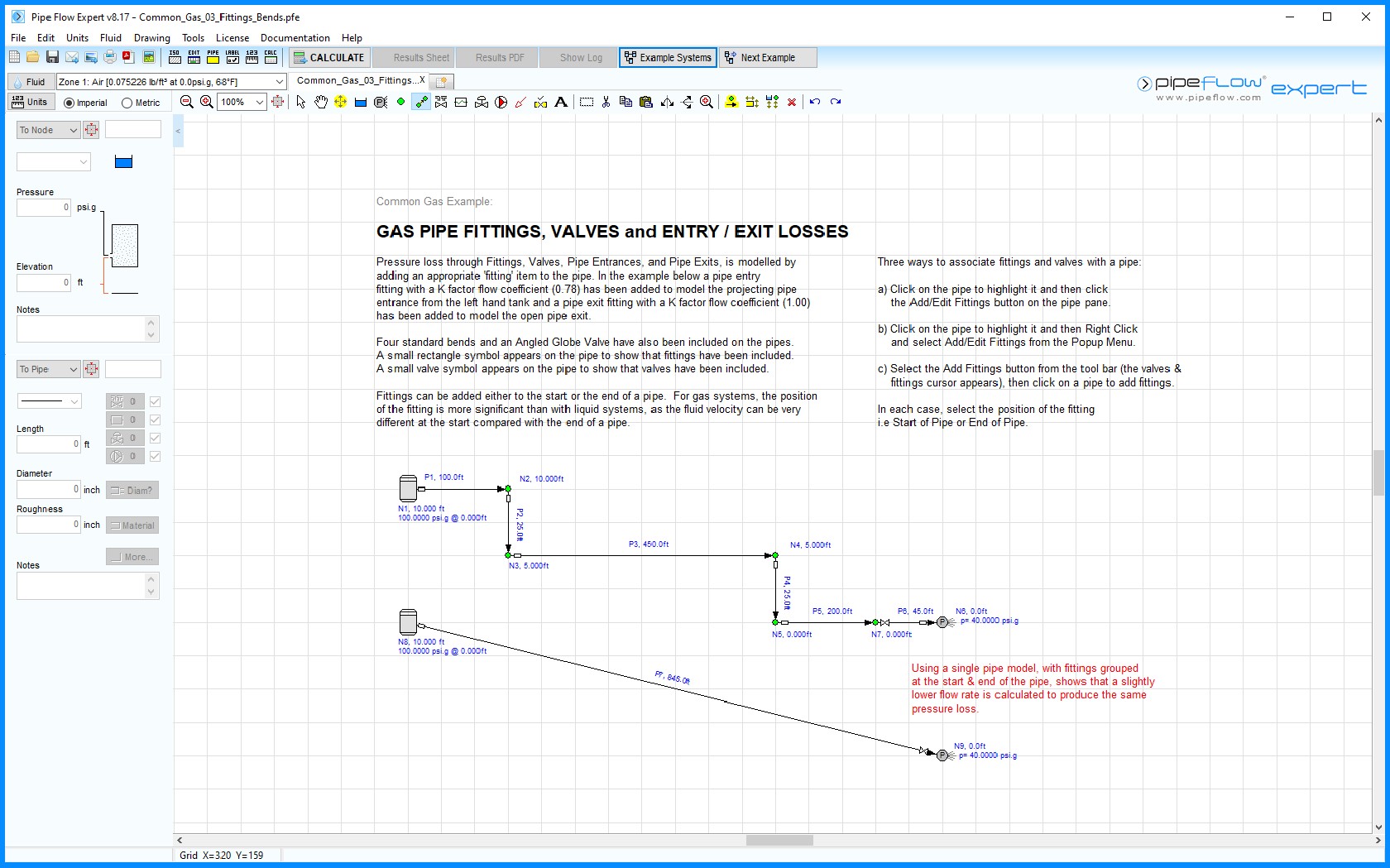1390x868 pixels.
Task: Open the 100% zoom level dropdown
Action: click(259, 102)
